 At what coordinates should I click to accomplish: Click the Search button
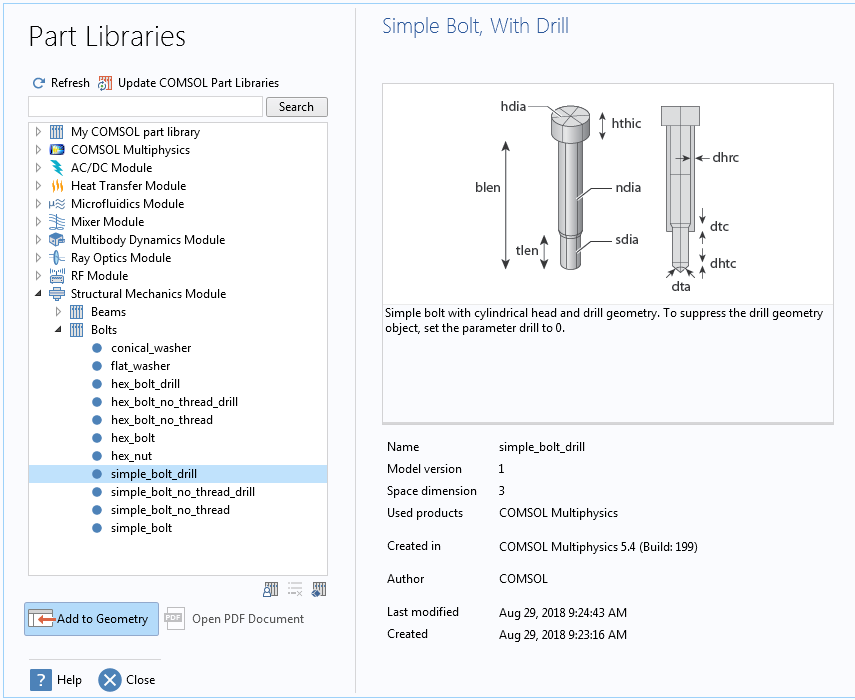click(297, 107)
